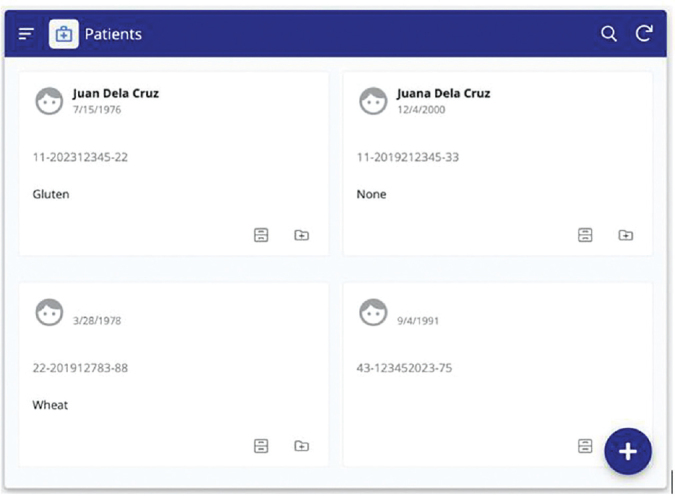The image size is (675, 498).
Task: Open records icon on Wheat allergy card
Action: point(261,446)
